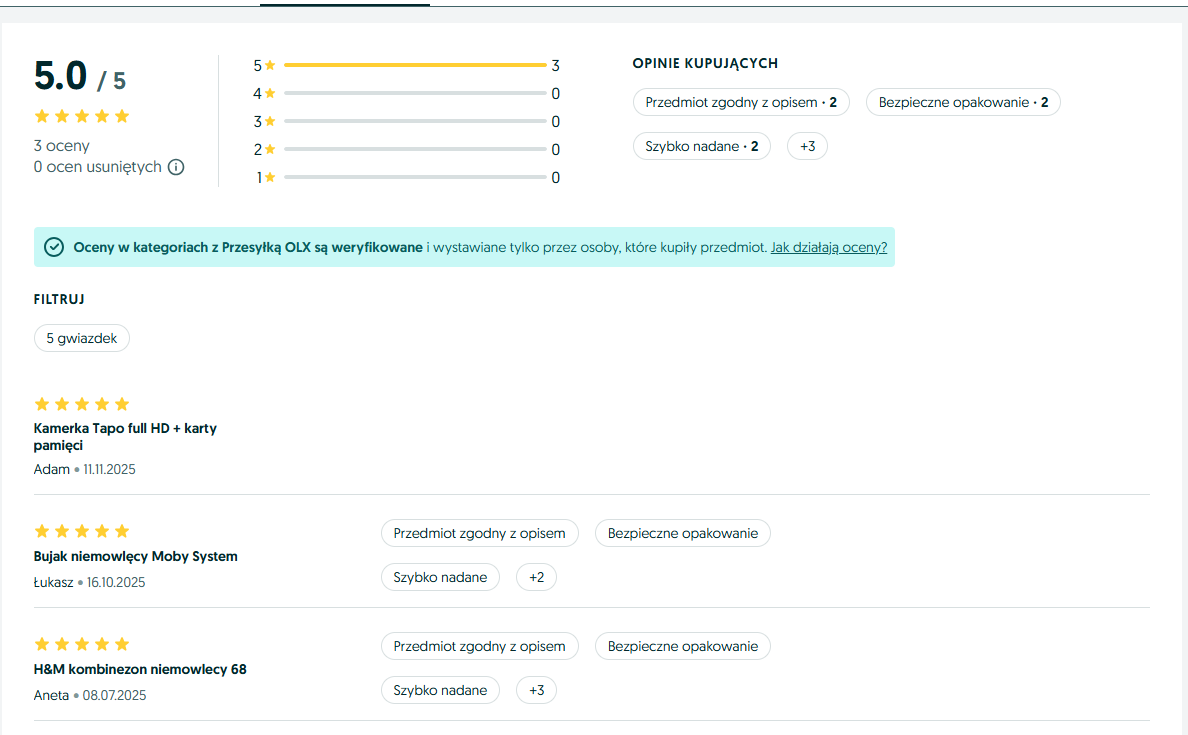This screenshot has height=735, width=1188.
Task: Click the yellow 5-star rating bar
Action: tap(415, 65)
